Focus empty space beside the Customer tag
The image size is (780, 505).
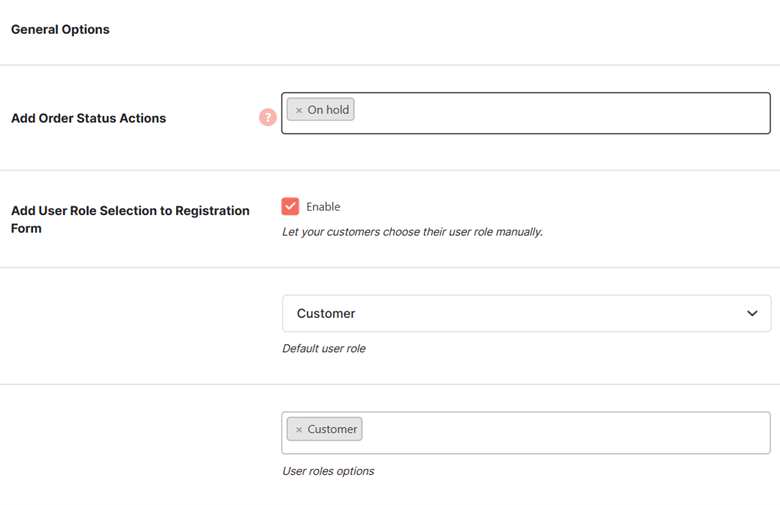[x=565, y=433]
